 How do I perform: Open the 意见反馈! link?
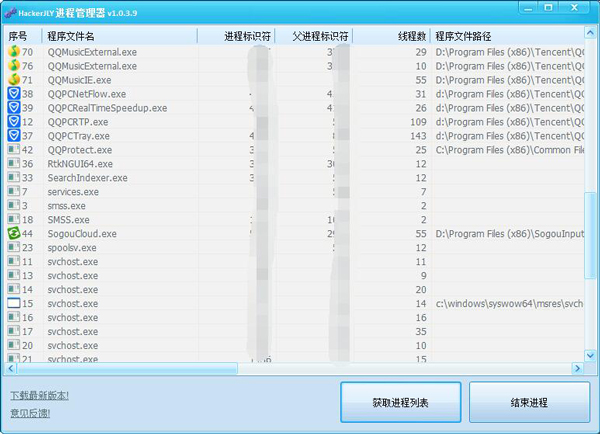[x=30, y=413]
